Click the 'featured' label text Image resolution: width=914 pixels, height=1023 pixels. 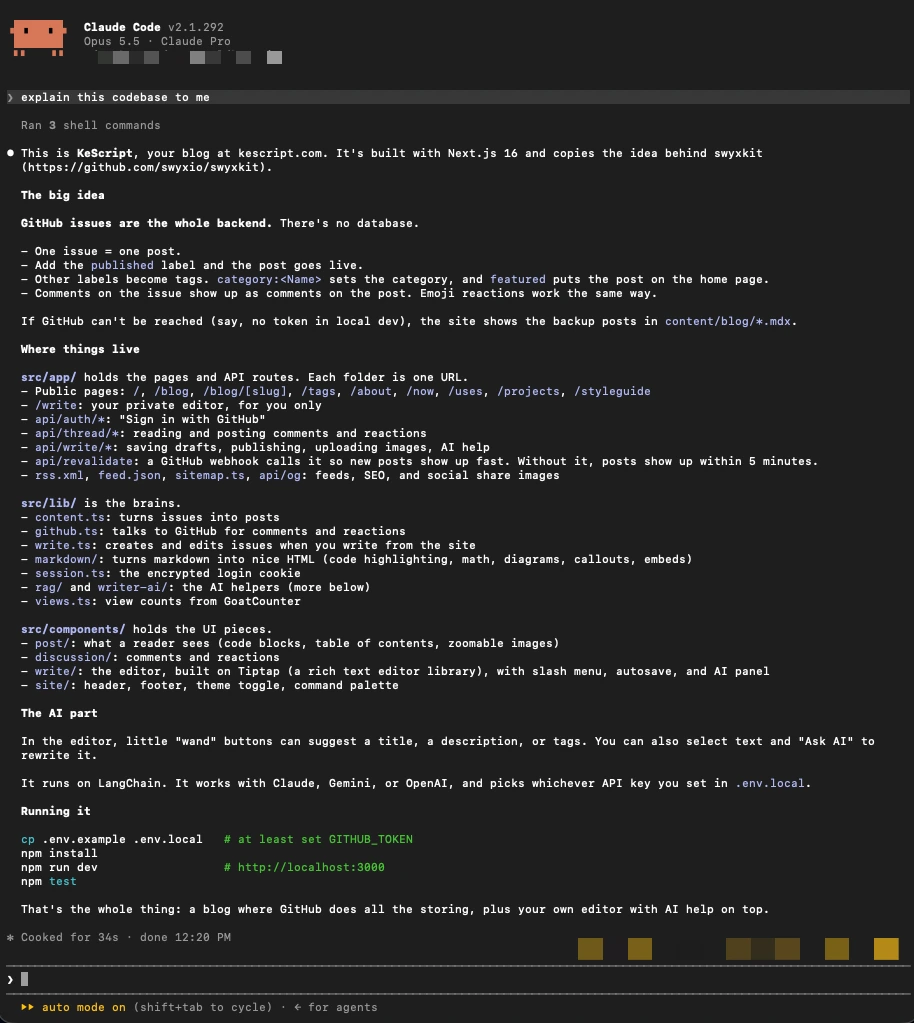(x=518, y=279)
